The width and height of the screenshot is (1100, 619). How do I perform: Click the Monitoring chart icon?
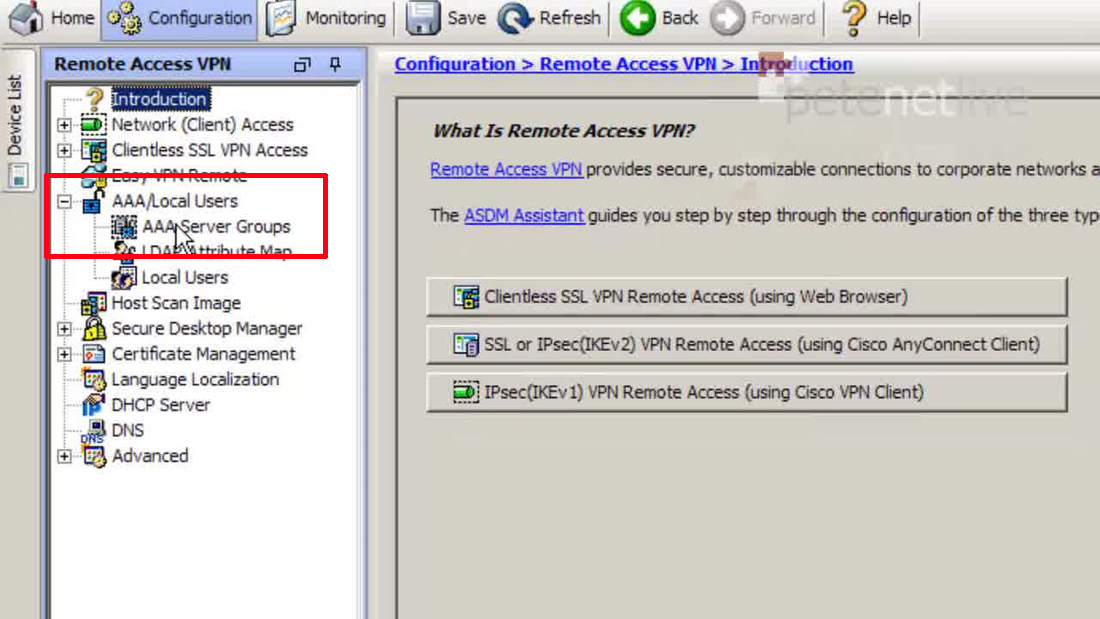[x=281, y=18]
